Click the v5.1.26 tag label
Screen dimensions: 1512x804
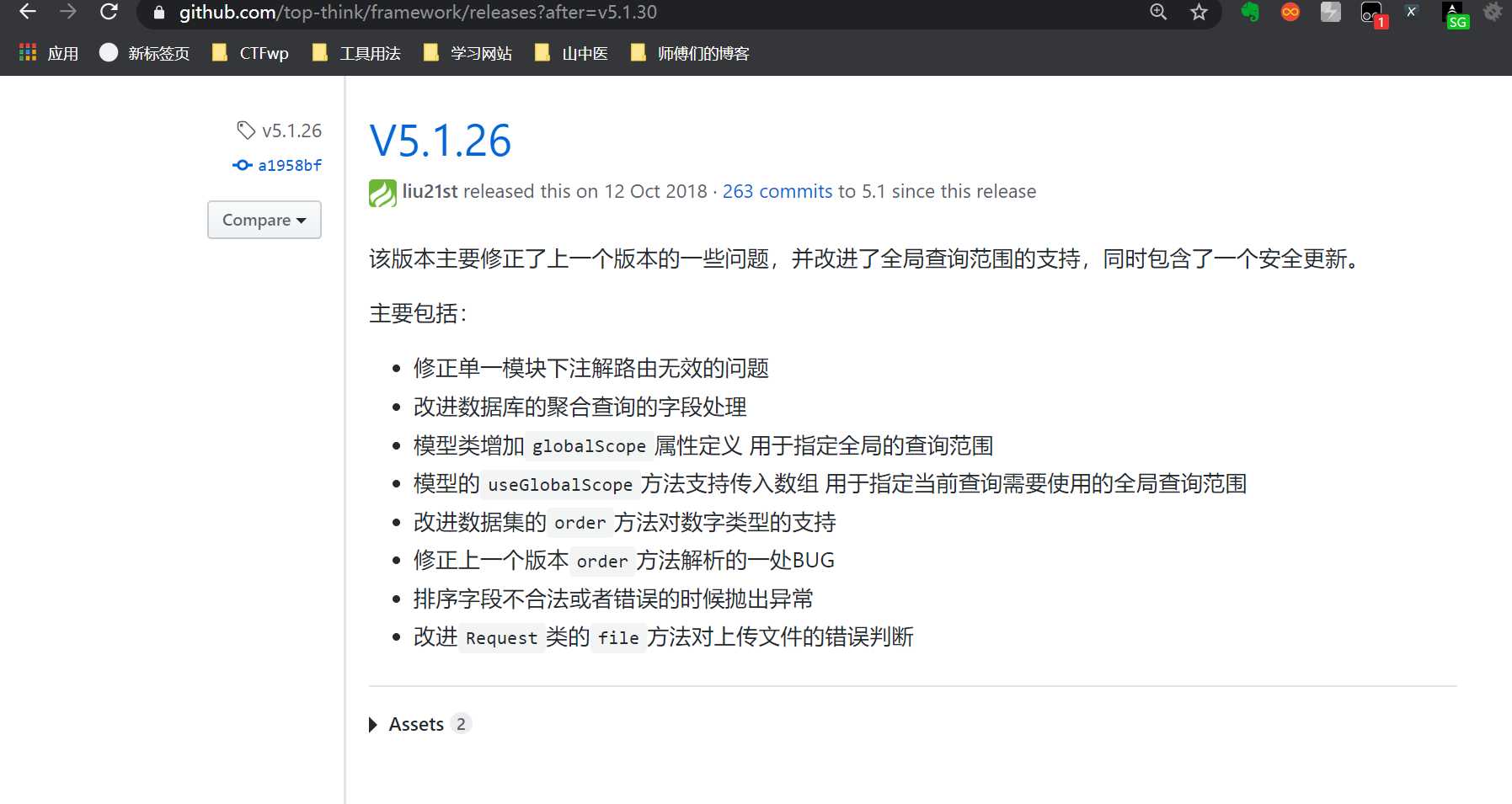[x=291, y=130]
